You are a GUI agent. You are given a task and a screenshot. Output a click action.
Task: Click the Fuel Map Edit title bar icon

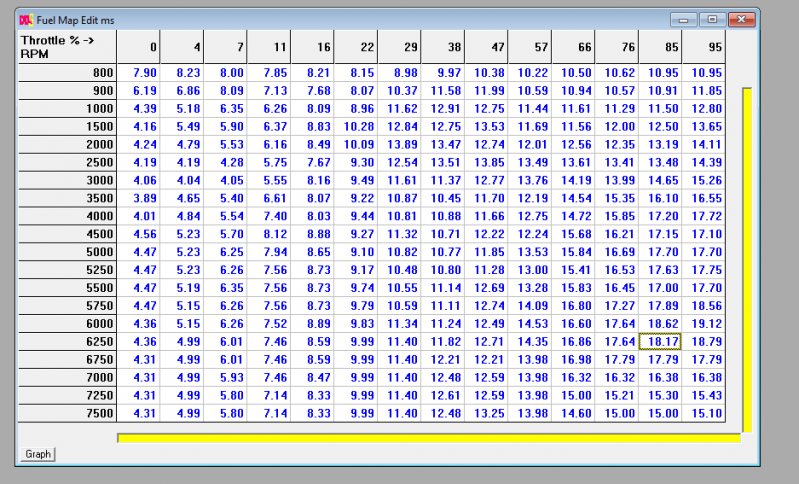tap(26, 20)
